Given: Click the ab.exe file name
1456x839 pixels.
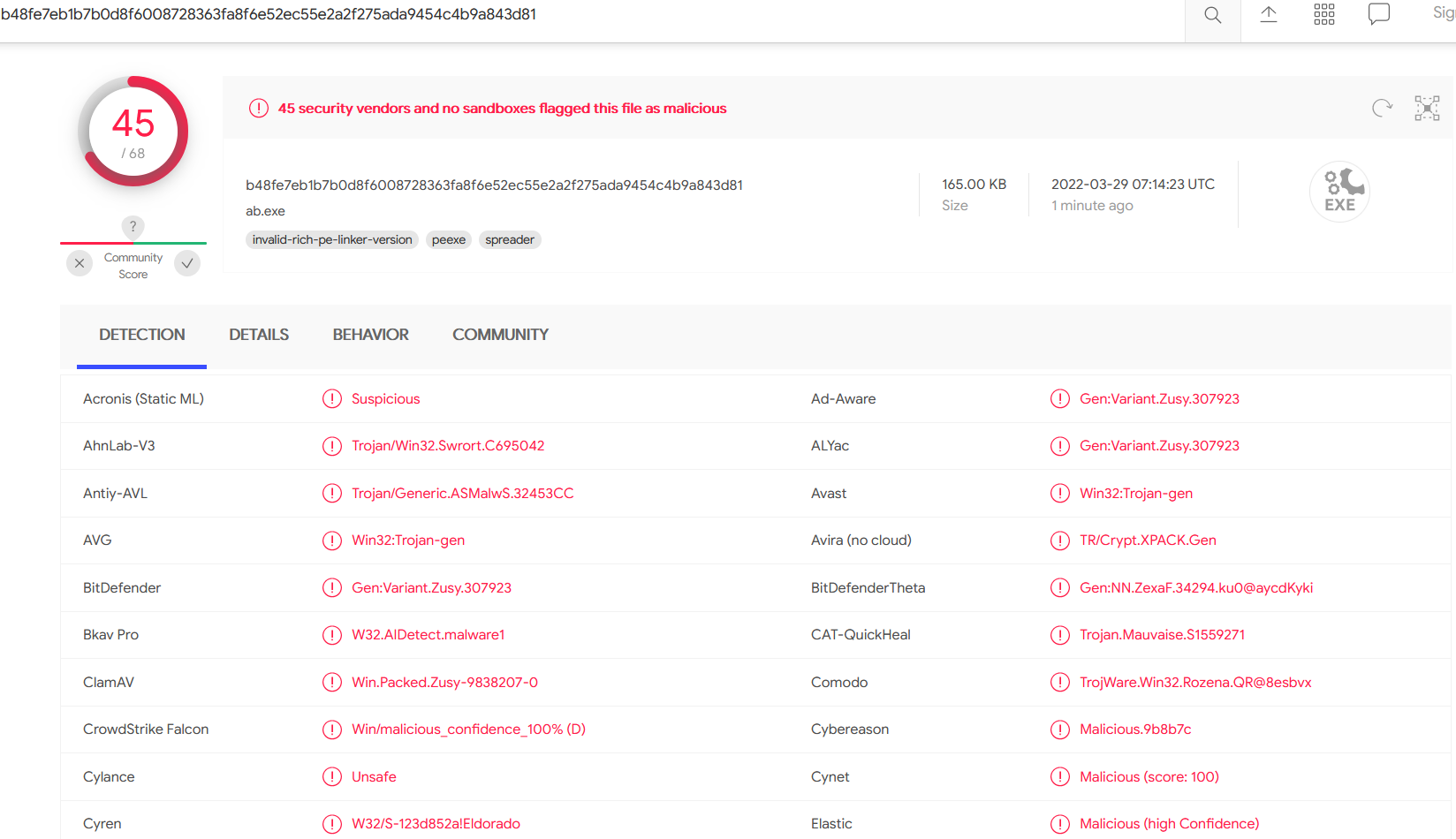Looking at the screenshot, I should coord(265,211).
